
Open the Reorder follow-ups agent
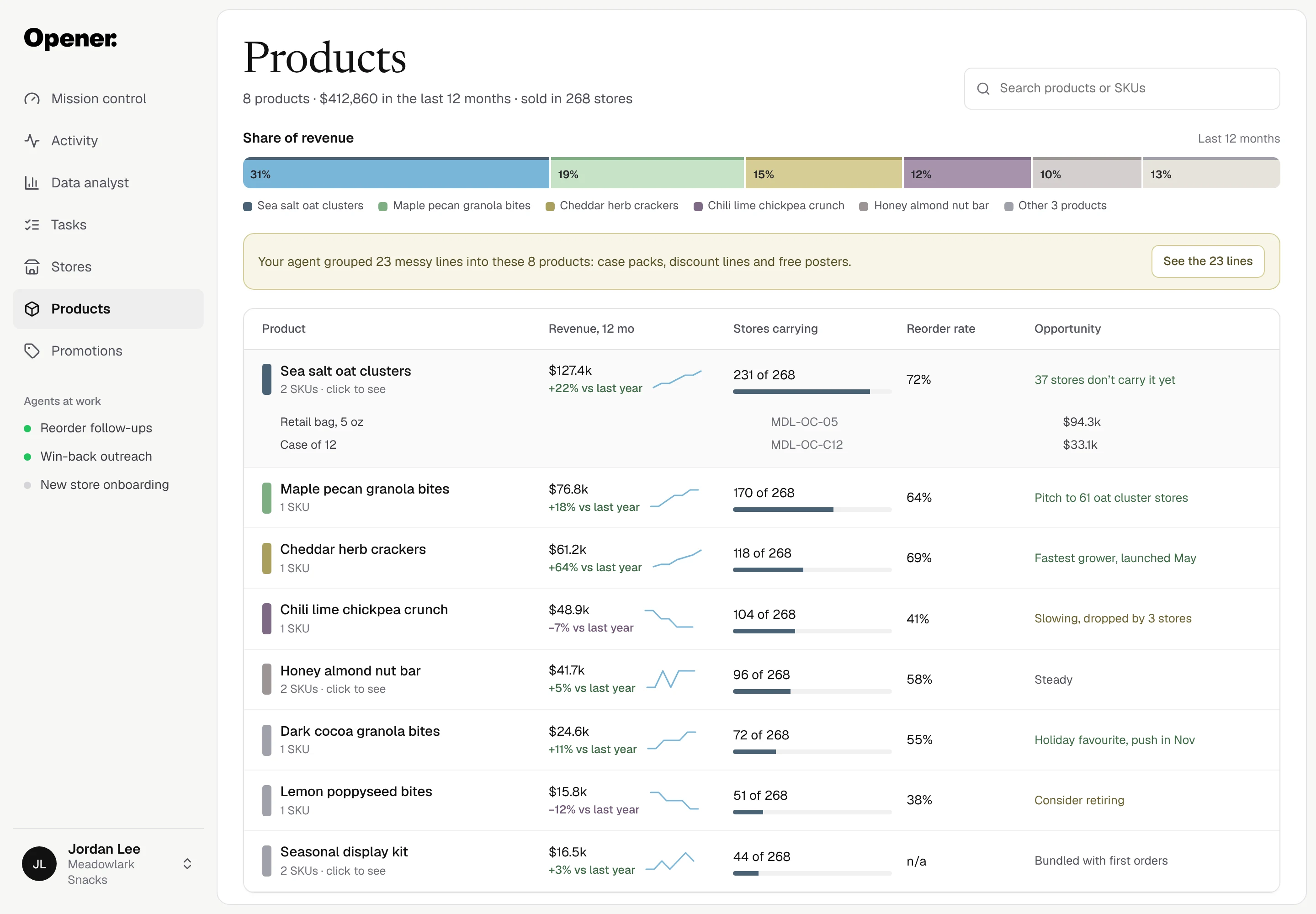tap(96, 428)
